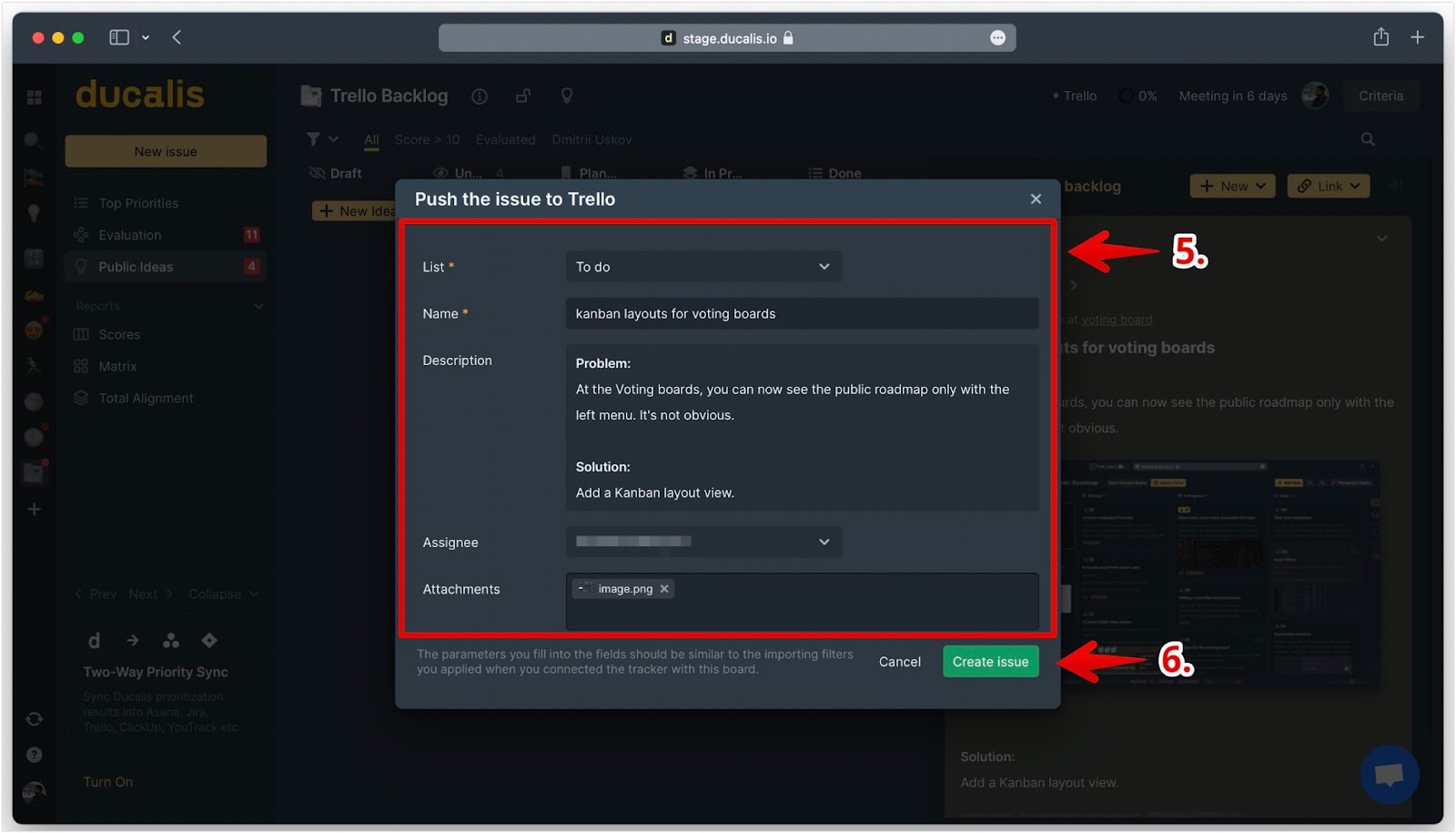Click Turn On for Two-Way Priority Sync

[x=108, y=782]
